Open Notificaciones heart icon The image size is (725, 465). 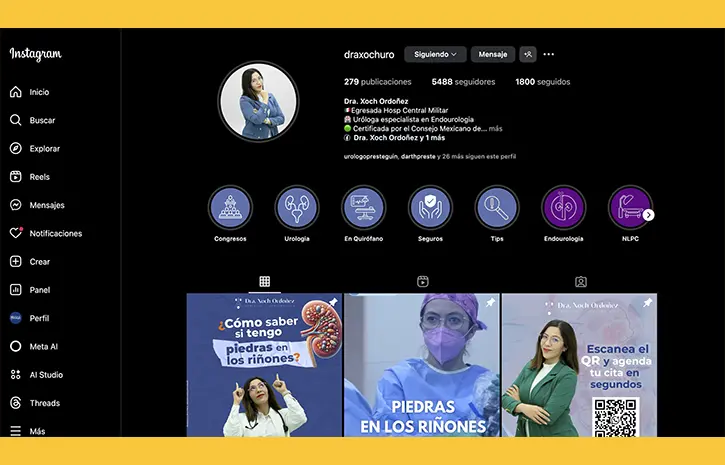(16, 233)
